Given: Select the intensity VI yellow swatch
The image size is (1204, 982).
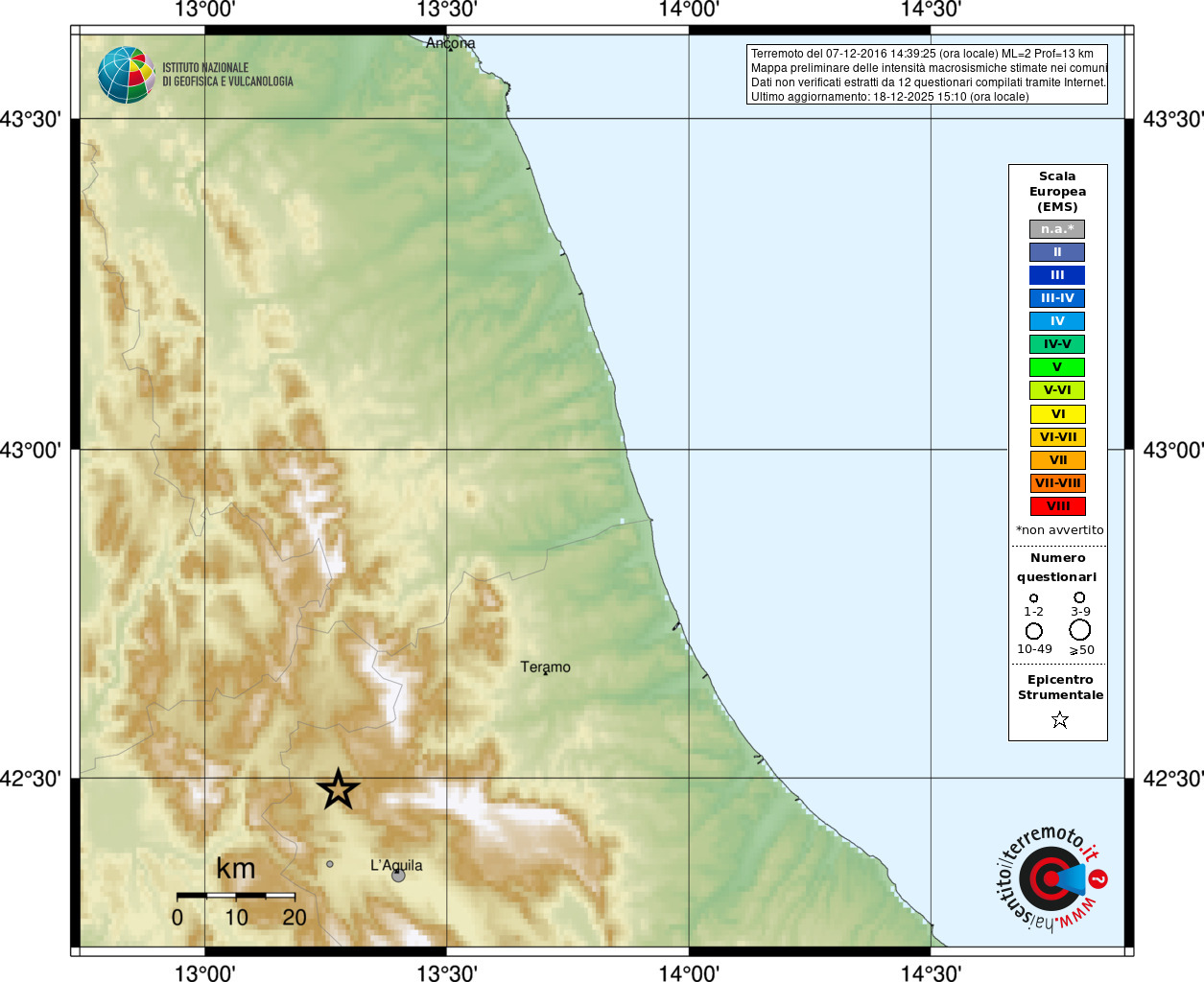Looking at the screenshot, I should tap(1058, 414).
